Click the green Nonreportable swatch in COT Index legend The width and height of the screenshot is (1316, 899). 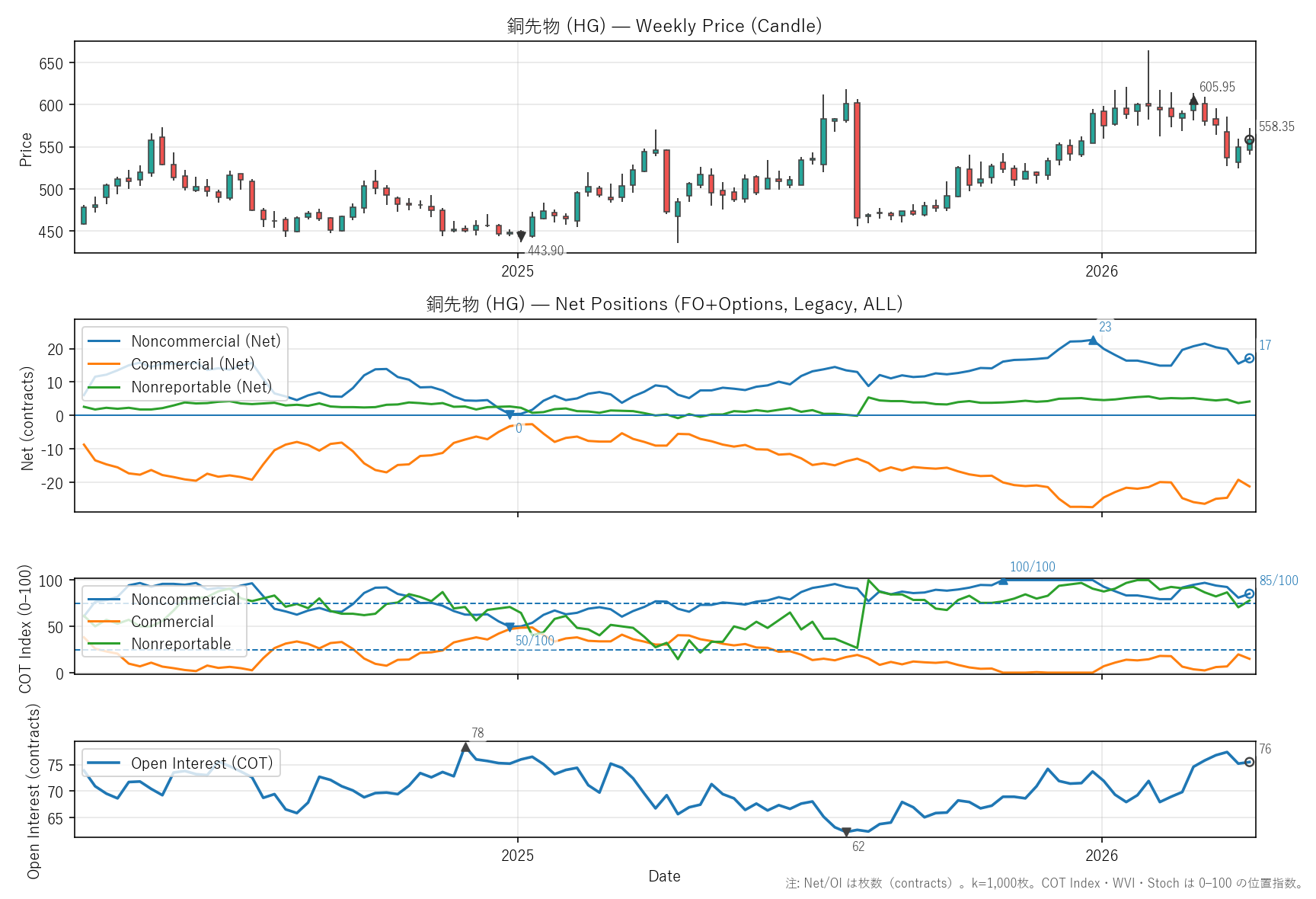[104, 644]
